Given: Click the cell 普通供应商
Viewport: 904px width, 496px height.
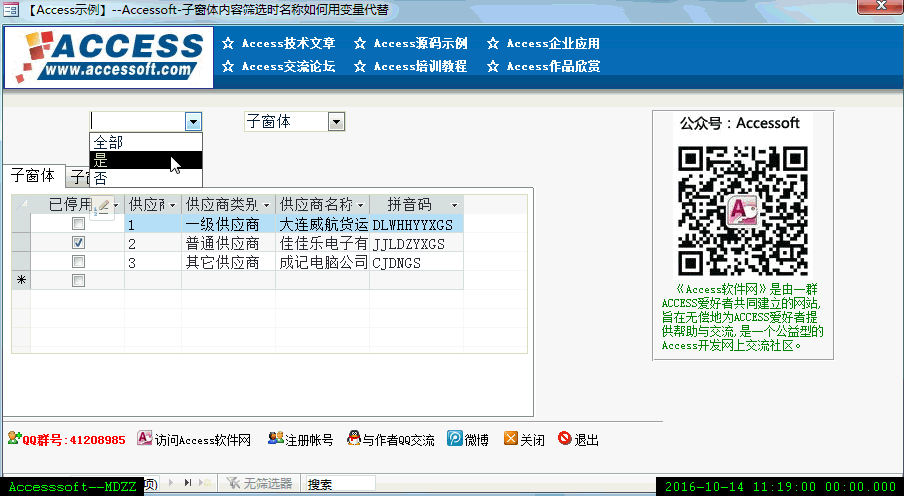Looking at the screenshot, I should 228,243.
